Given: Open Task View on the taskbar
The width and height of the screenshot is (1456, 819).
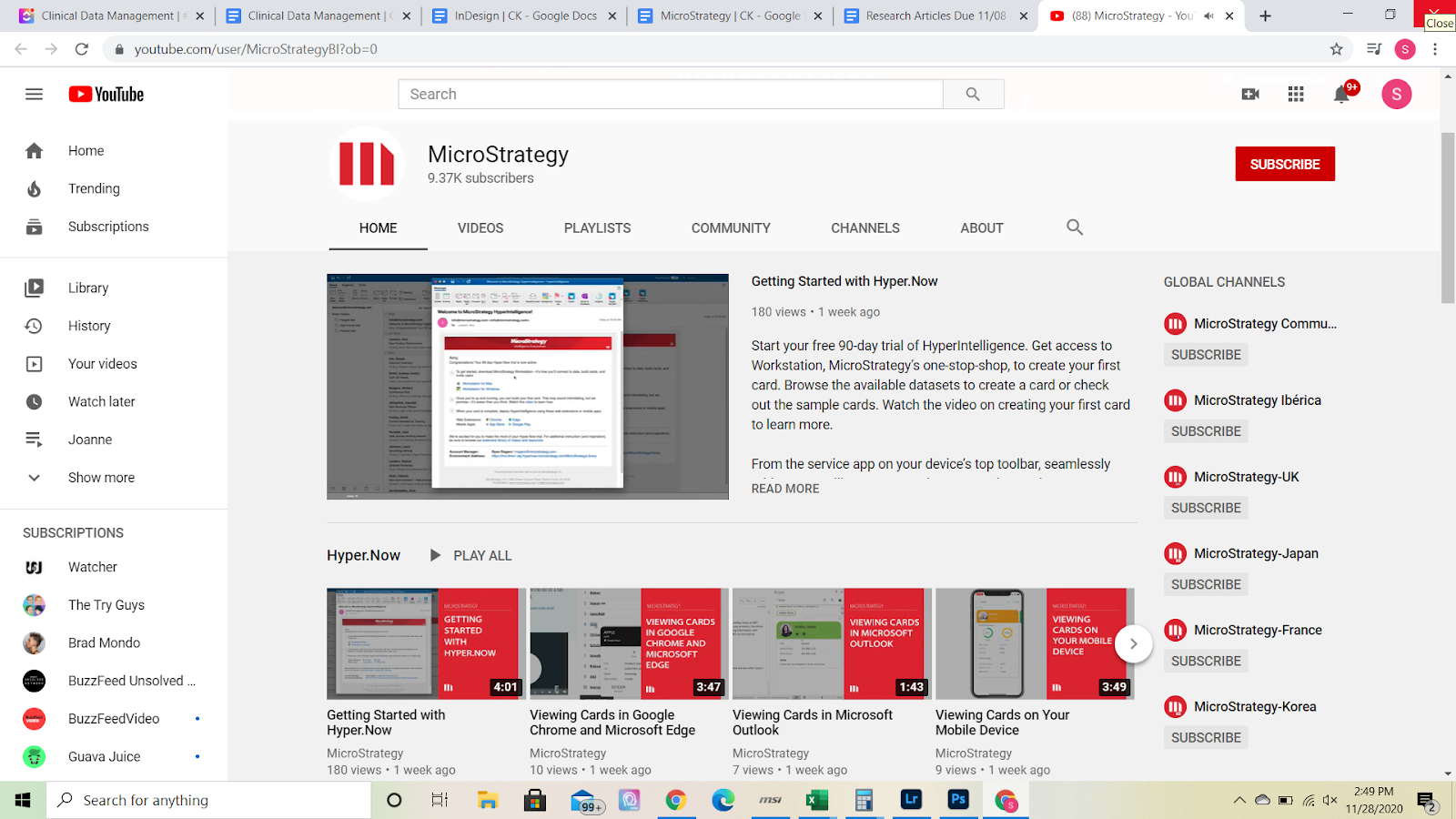Looking at the screenshot, I should 440,800.
